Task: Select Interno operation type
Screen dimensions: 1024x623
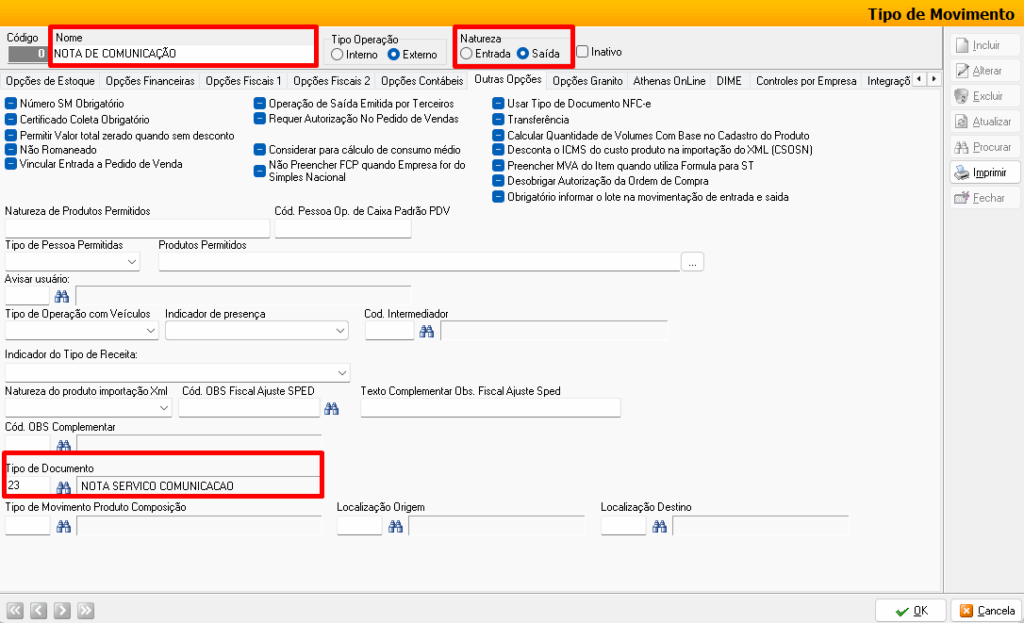Action: pyautogui.click(x=338, y=54)
